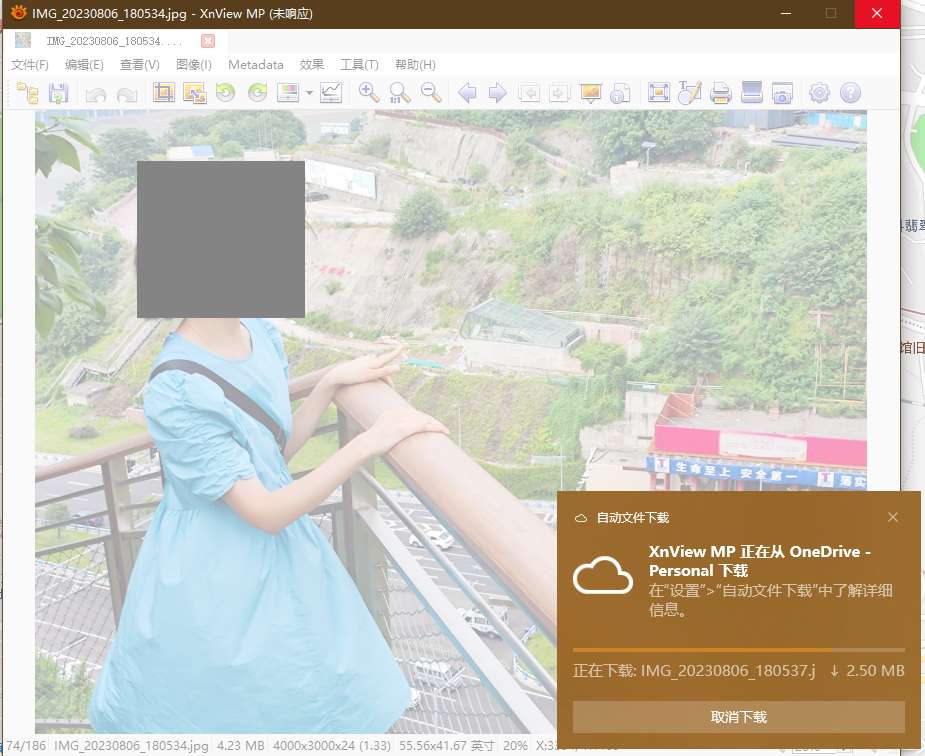The height and width of the screenshot is (756, 925).
Task: Open the 图像(I) menu
Action: coord(193,64)
